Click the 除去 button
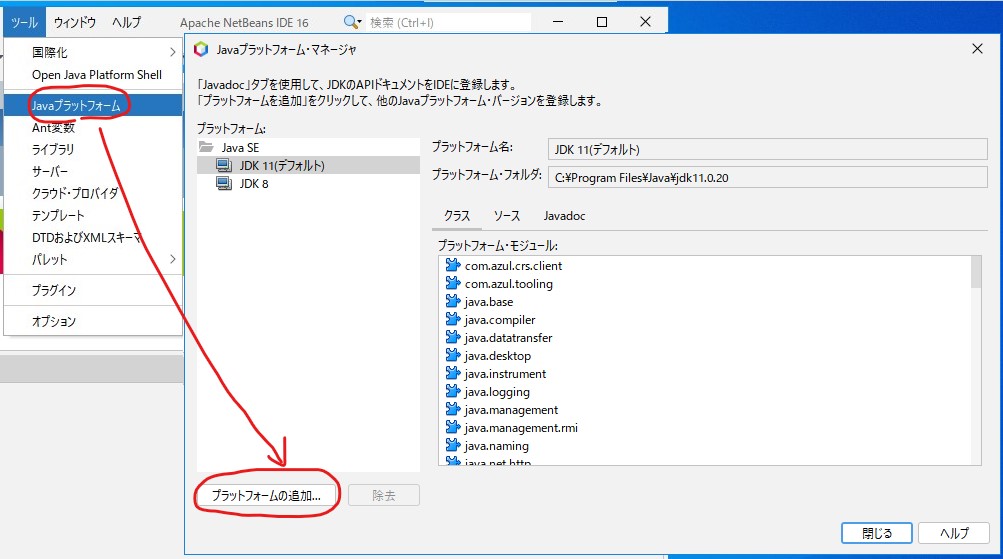 (x=384, y=496)
